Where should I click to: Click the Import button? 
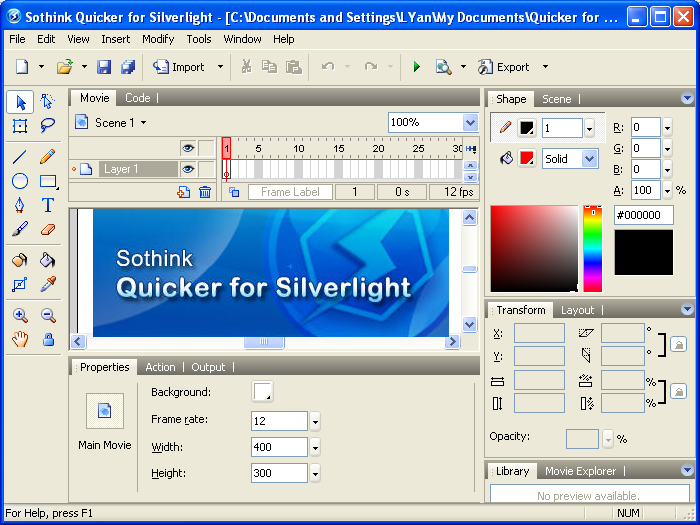click(x=179, y=67)
